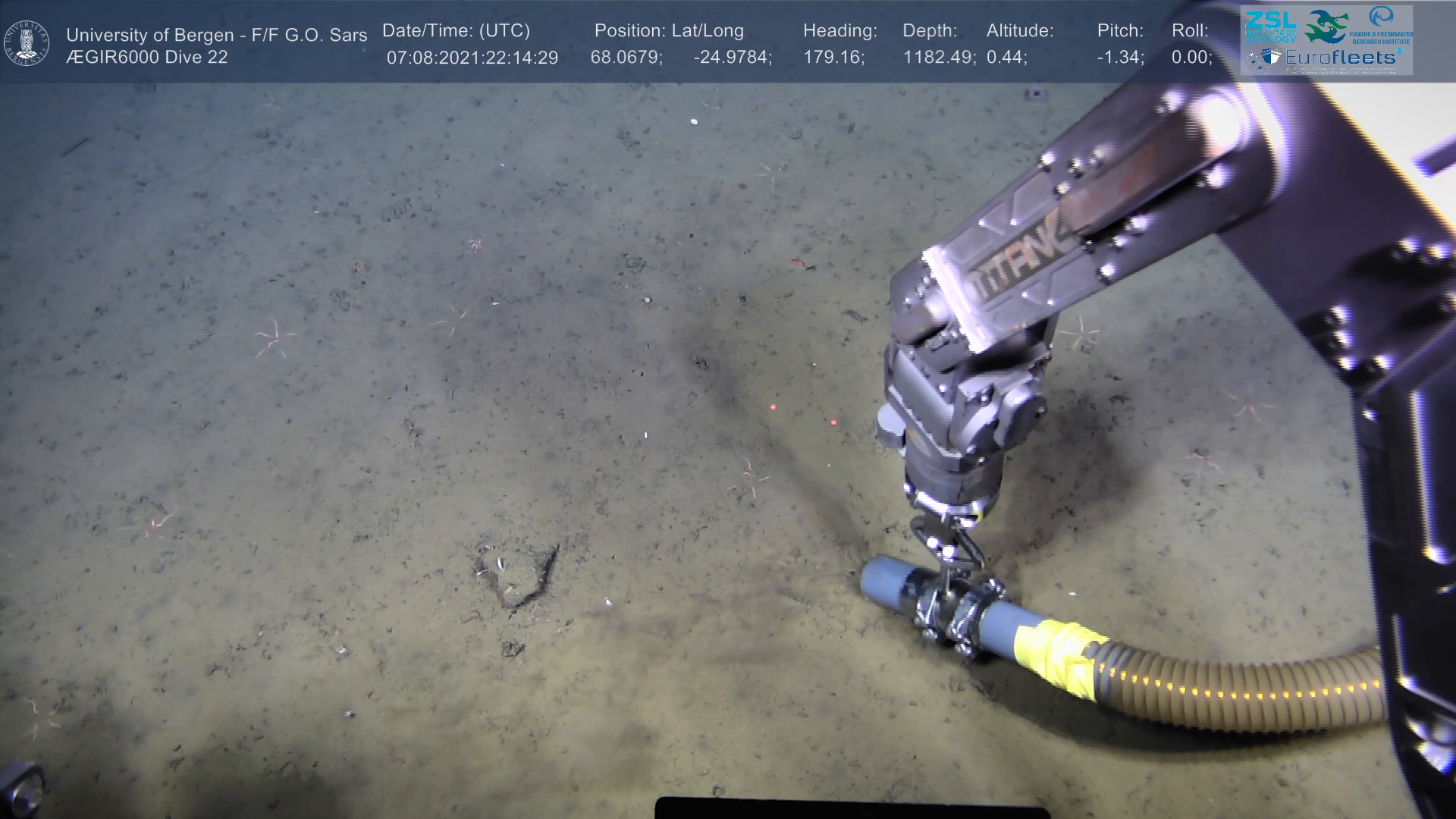Click the ZSL Institute of Zoology logo
This screenshot has width=1456, height=819.
point(1271,26)
